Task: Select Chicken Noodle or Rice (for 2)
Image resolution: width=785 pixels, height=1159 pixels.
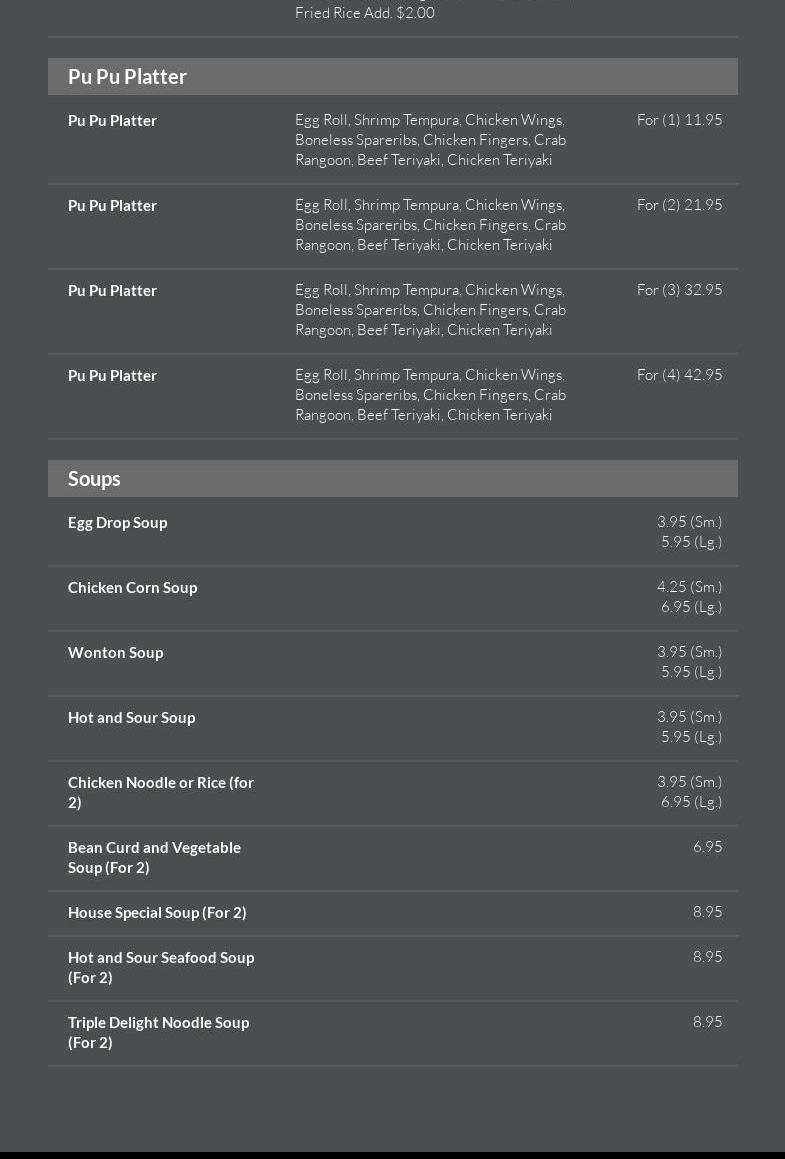Action: (x=161, y=792)
